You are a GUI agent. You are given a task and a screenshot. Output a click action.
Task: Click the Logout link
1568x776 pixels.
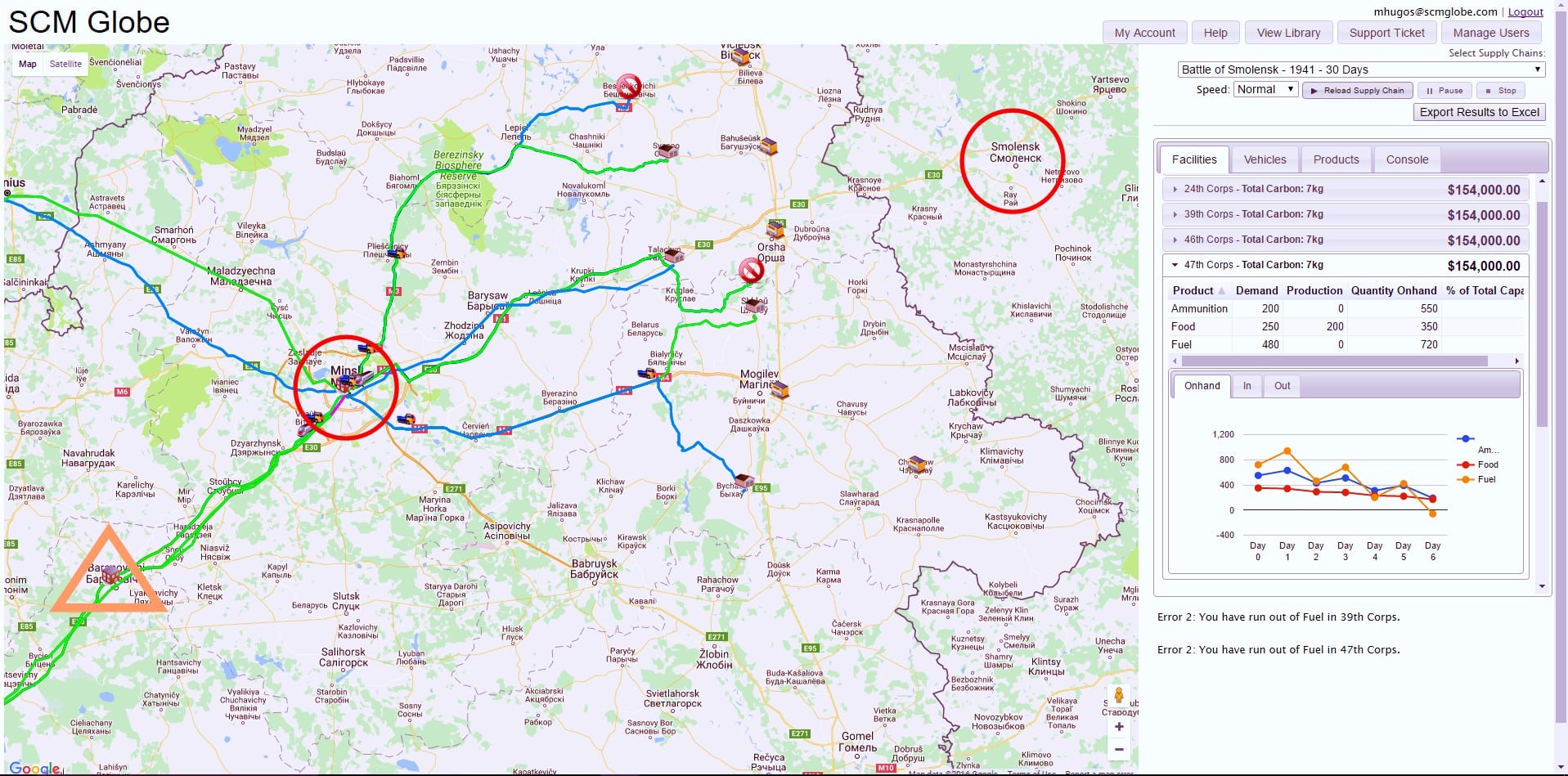(1525, 11)
